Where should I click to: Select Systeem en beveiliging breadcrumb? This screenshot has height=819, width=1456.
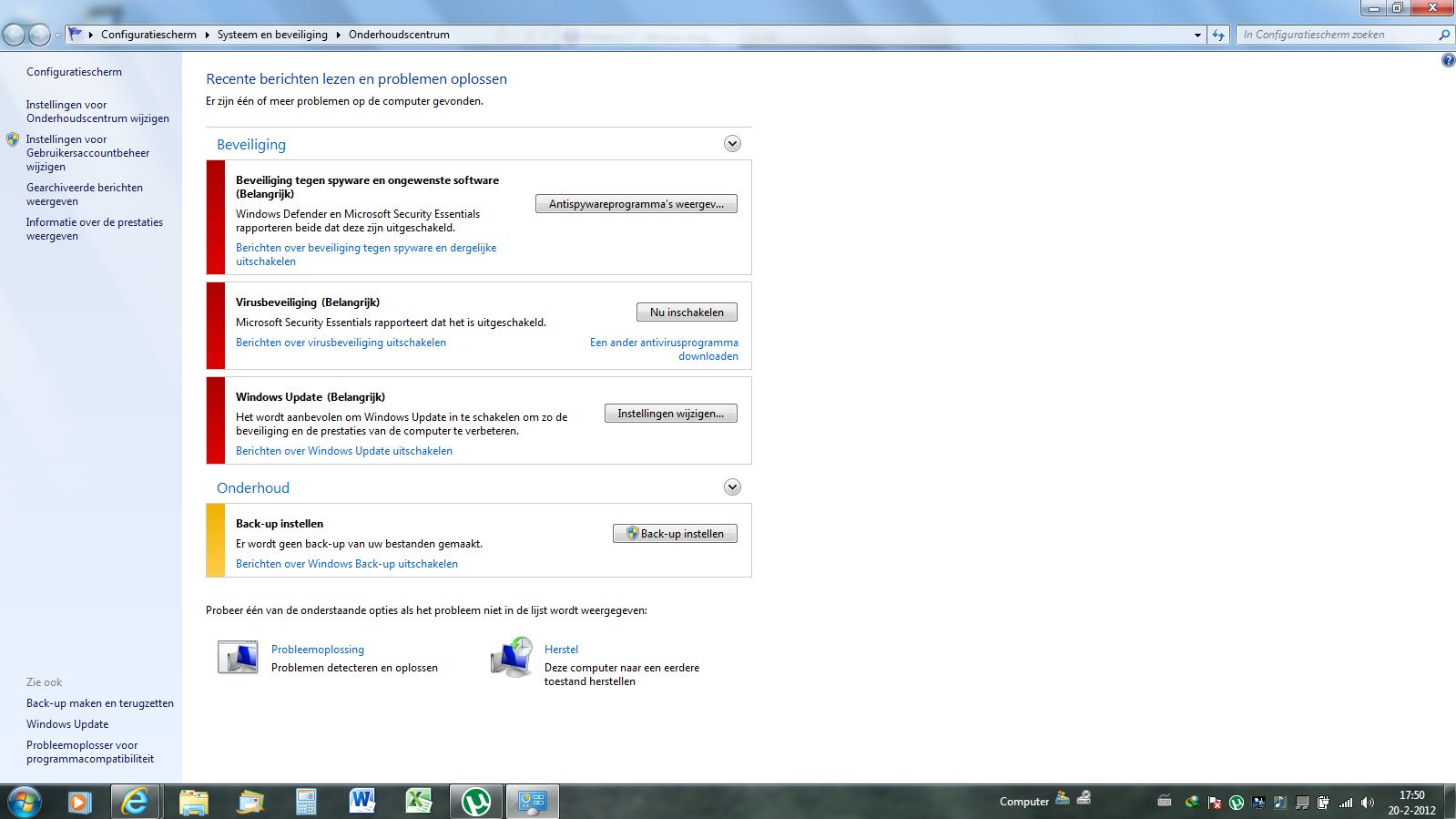point(272,35)
